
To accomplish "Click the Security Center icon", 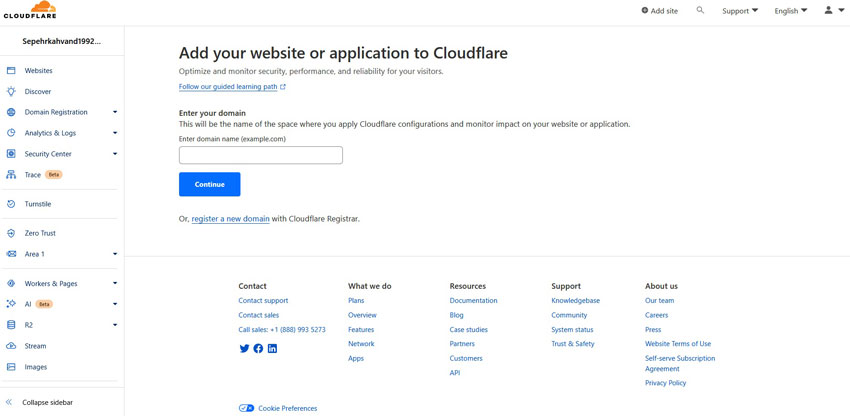I will pos(11,154).
